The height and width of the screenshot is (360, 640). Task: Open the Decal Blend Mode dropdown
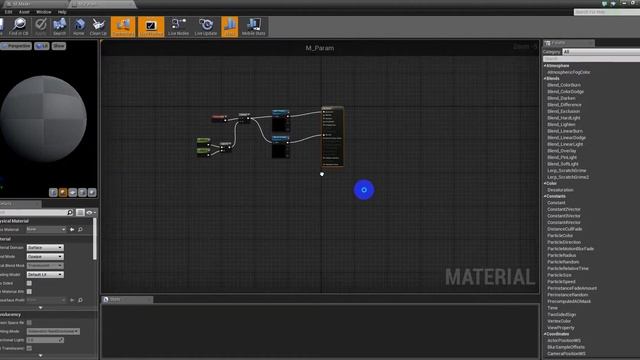coord(45,266)
